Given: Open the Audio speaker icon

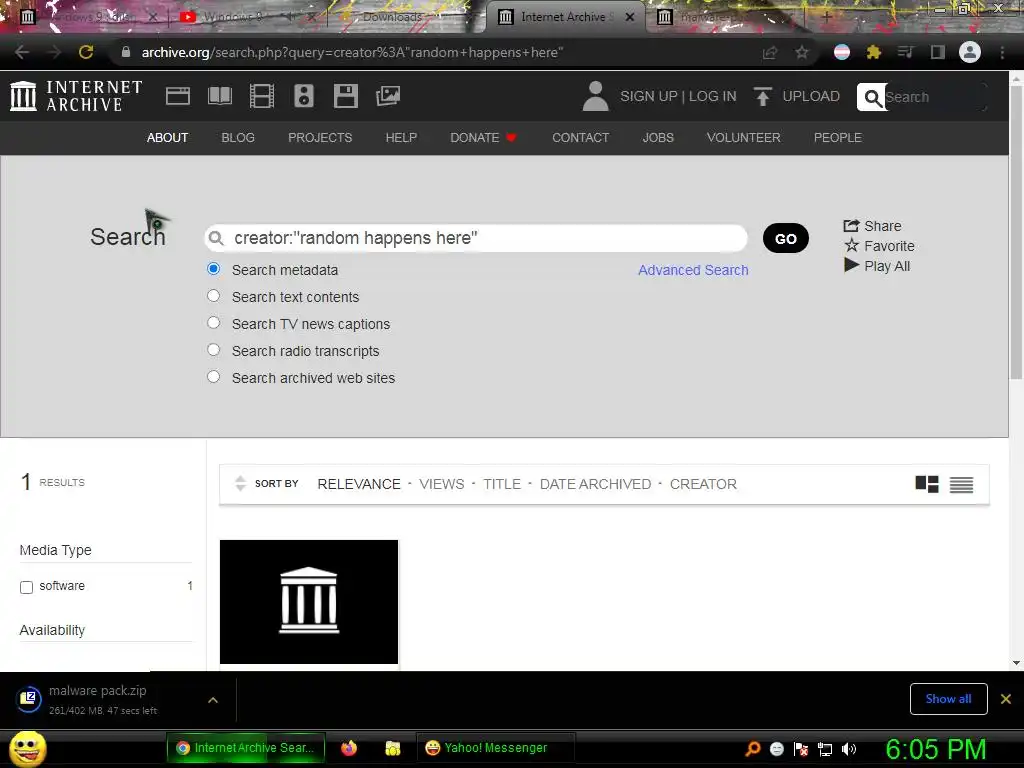Looking at the screenshot, I should 304,96.
